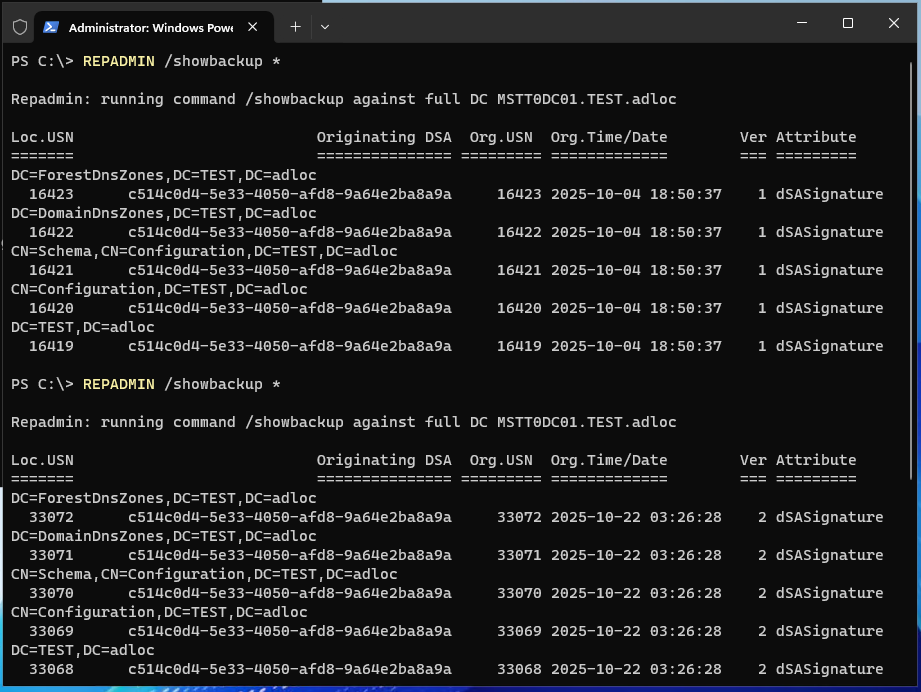
Task: Click the administrator shield icon in title bar
Action: click(x=20, y=27)
